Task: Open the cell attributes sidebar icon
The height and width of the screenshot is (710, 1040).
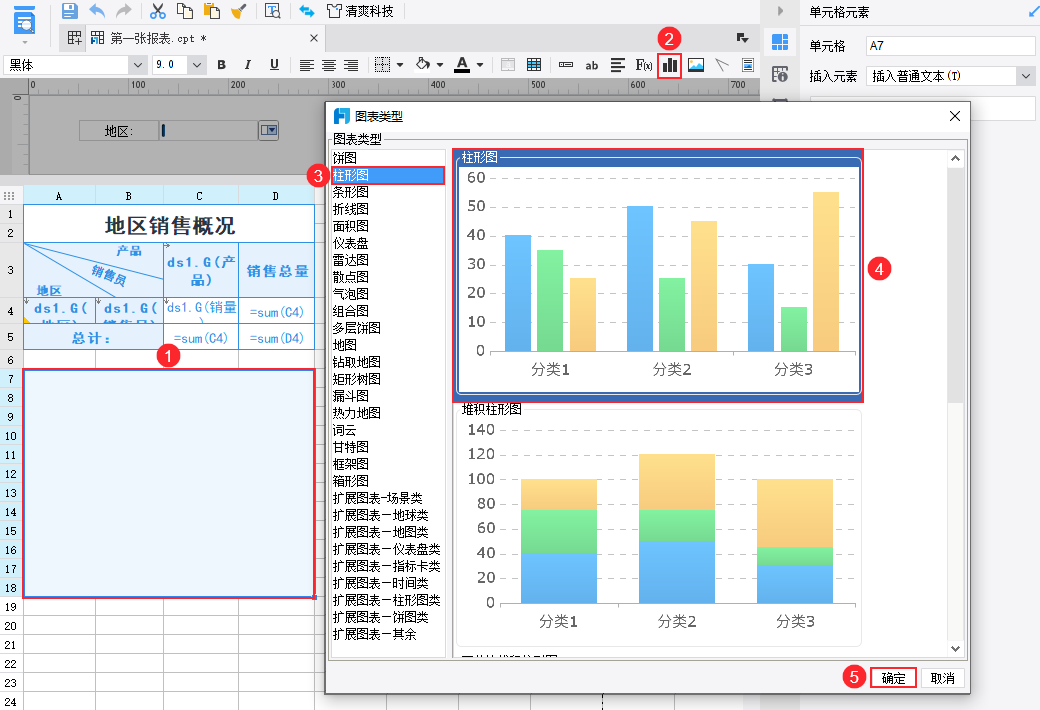Action: pyautogui.click(x=780, y=74)
